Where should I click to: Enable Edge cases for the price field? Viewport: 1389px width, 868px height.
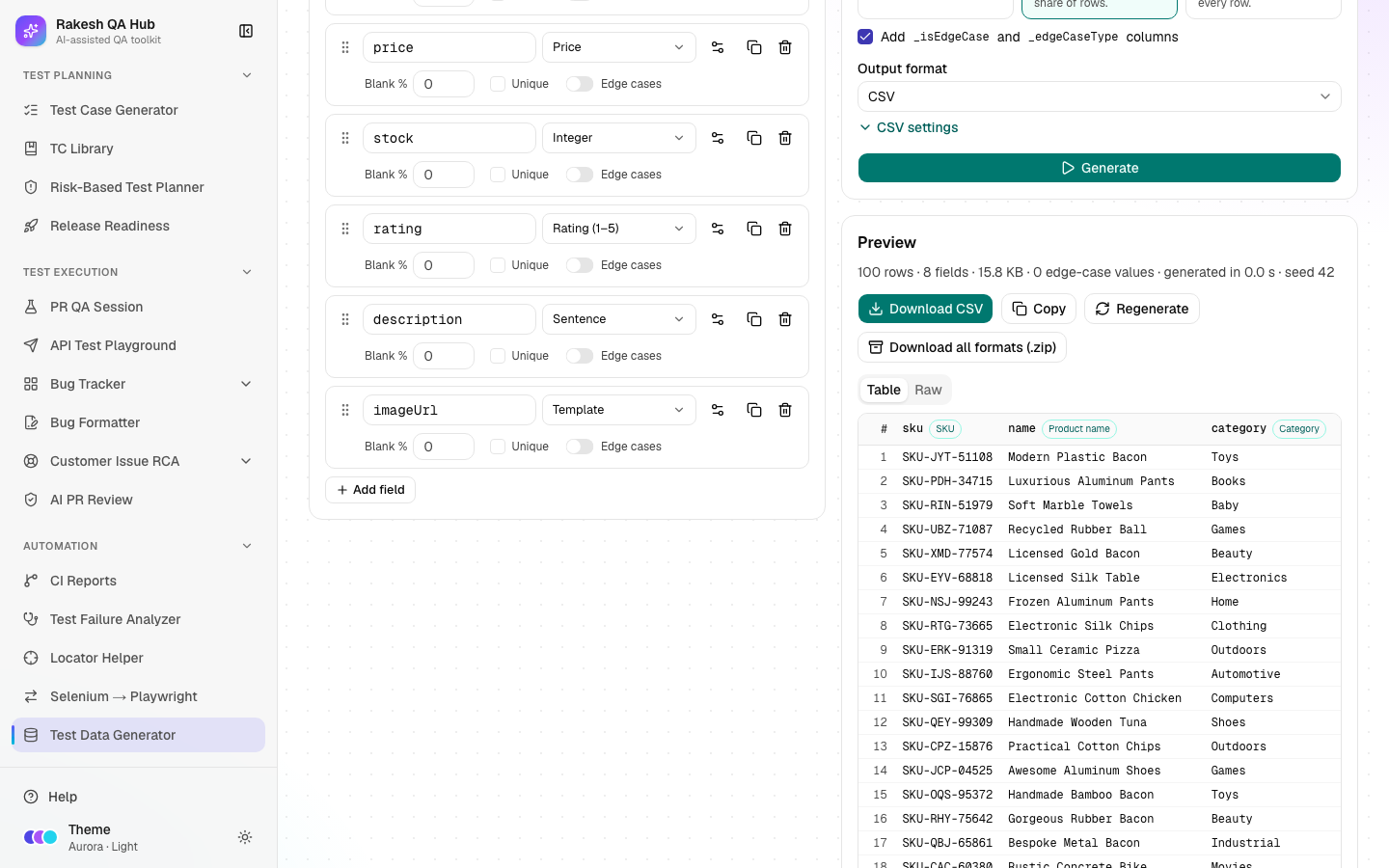tap(580, 84)
